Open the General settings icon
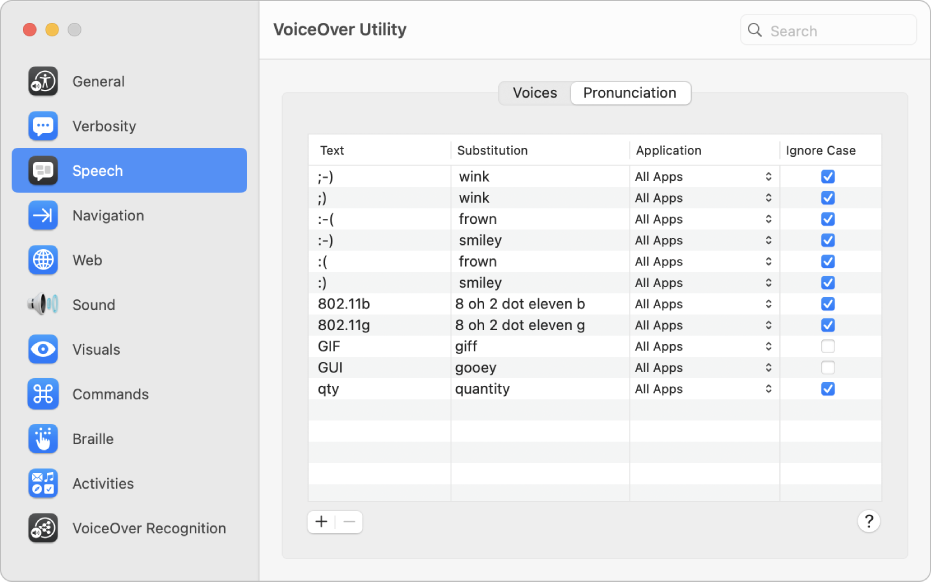This screenshot has width=932, height=584. [x=43, y=82]
